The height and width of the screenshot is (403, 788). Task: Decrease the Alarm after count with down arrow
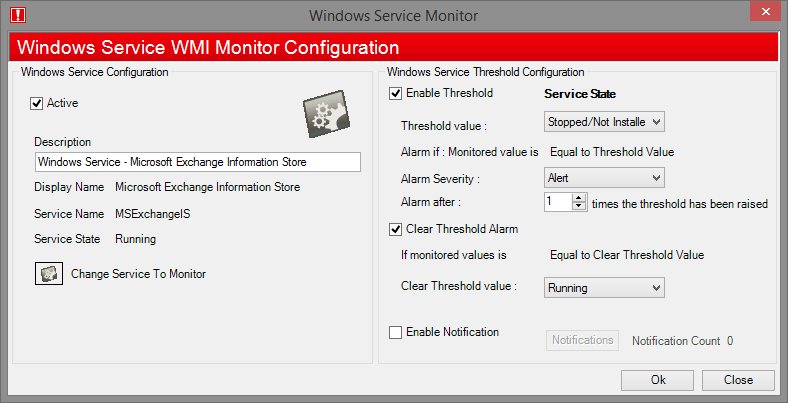[x=579, y=206]
